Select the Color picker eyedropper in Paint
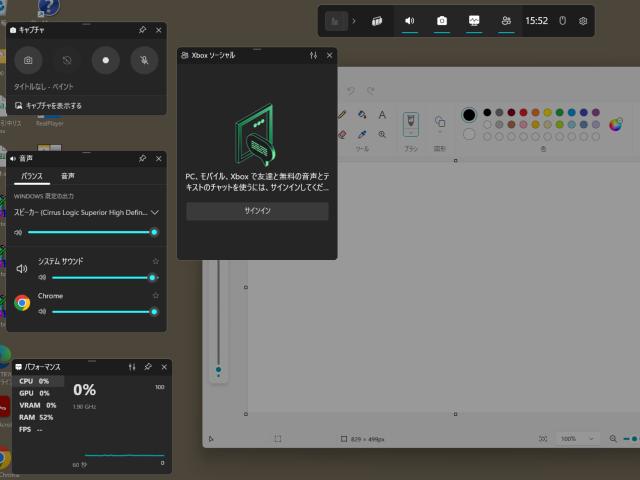Image resolution: width=640 pixels, height=480 pixels. 362,134
